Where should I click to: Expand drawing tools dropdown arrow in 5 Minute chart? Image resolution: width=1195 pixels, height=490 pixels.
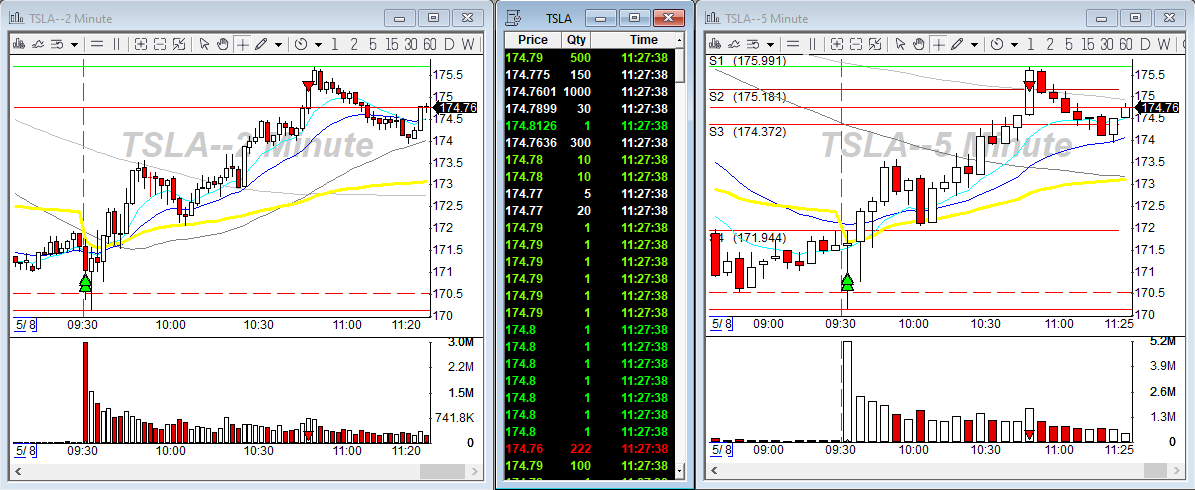click(974, 45)
